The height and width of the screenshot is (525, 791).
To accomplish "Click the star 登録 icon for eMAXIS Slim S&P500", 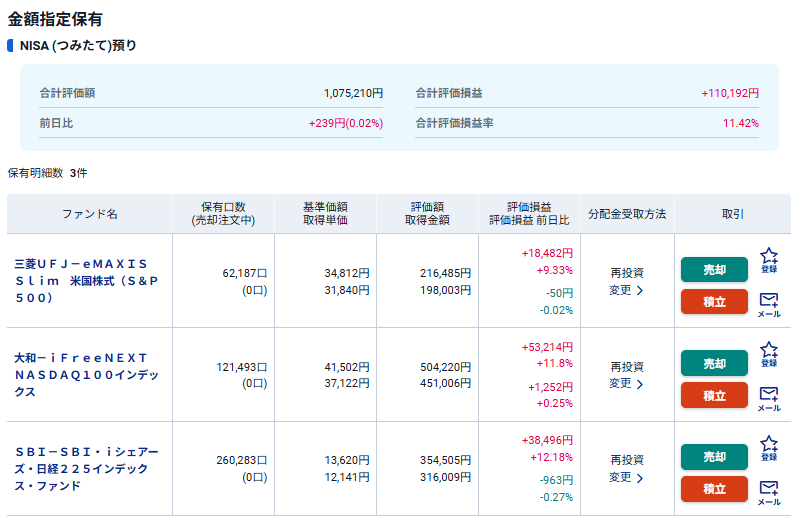I will pyautogui.click(x=768, y=260).
